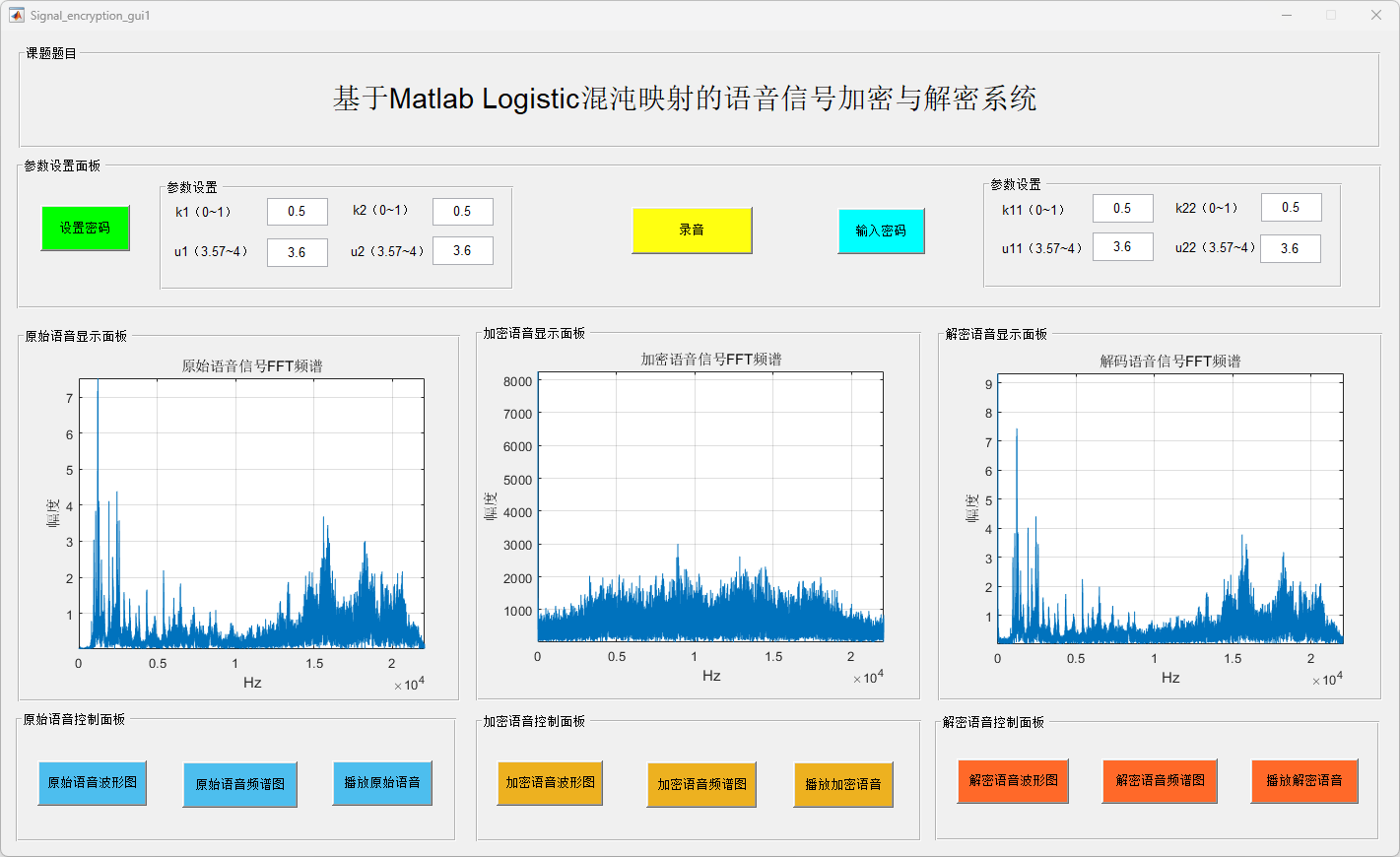Image resolution: width=1400 pixels, height=857 pixels.
Task: Play original audio with 播放原始语音
Action: pos(382,783)
